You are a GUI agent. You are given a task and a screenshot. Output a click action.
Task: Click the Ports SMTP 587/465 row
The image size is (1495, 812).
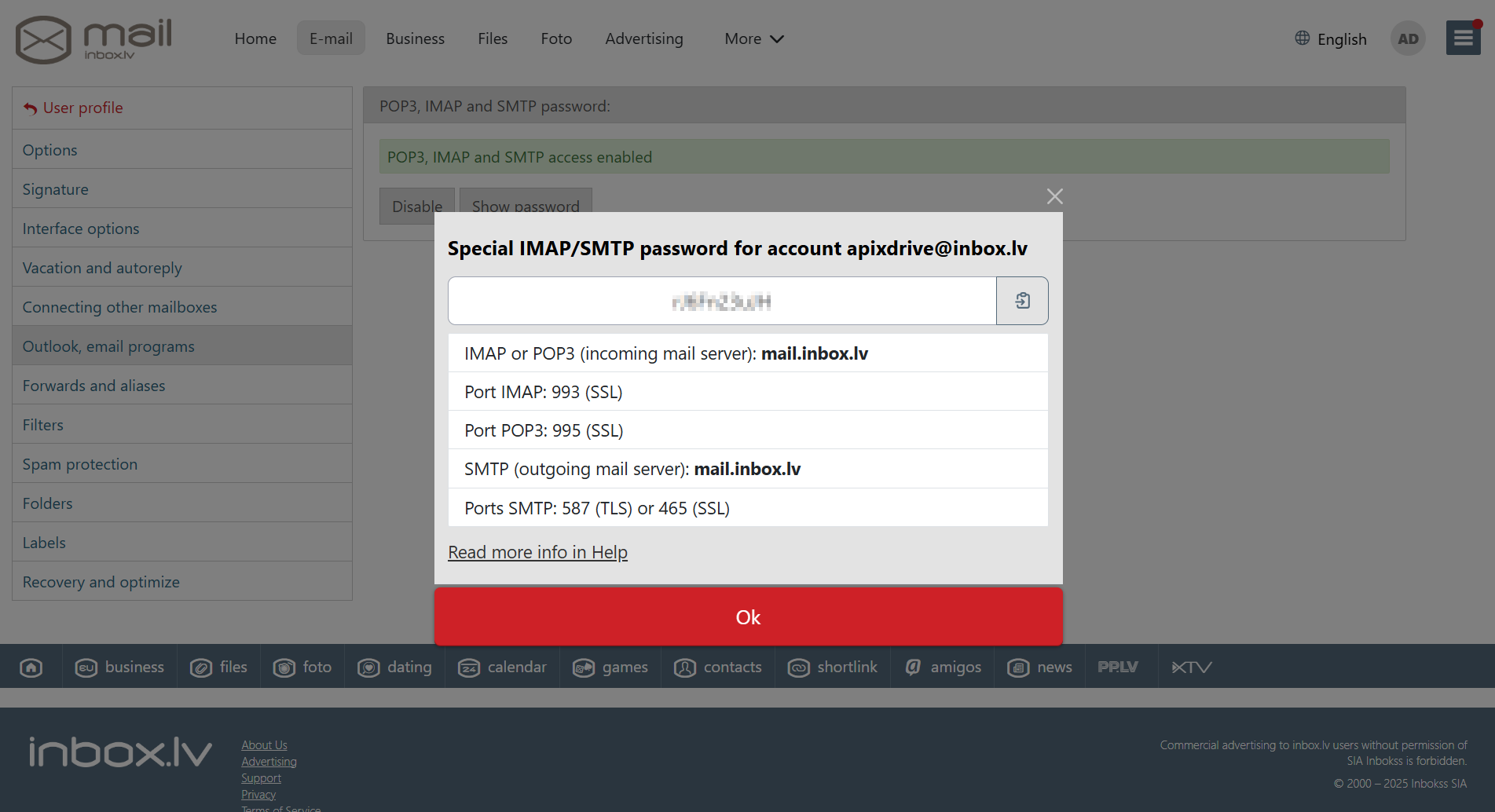[748, 508]
